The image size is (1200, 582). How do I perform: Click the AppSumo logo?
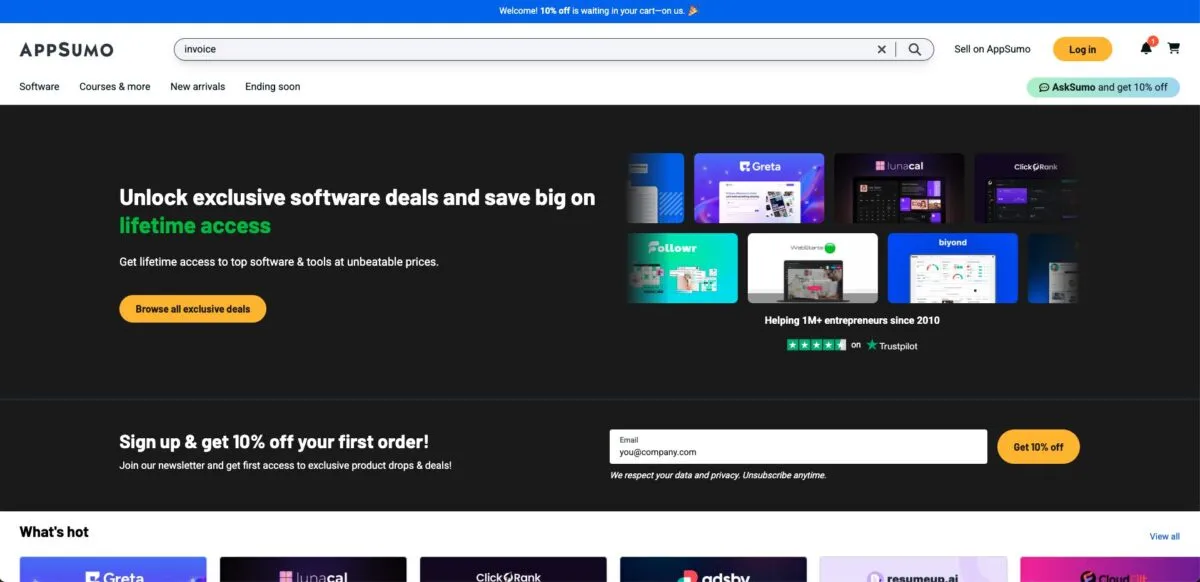click(66, 50)
